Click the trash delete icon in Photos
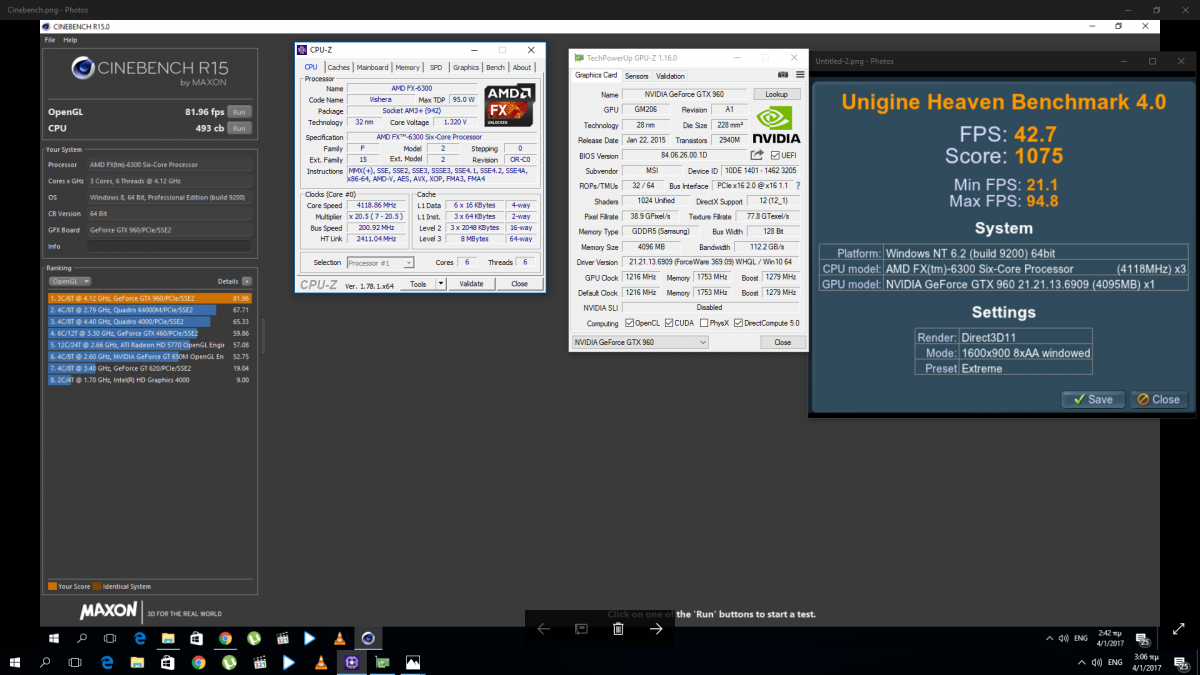The width and height of the screenshot is (1200, 675). pos(618,628)
